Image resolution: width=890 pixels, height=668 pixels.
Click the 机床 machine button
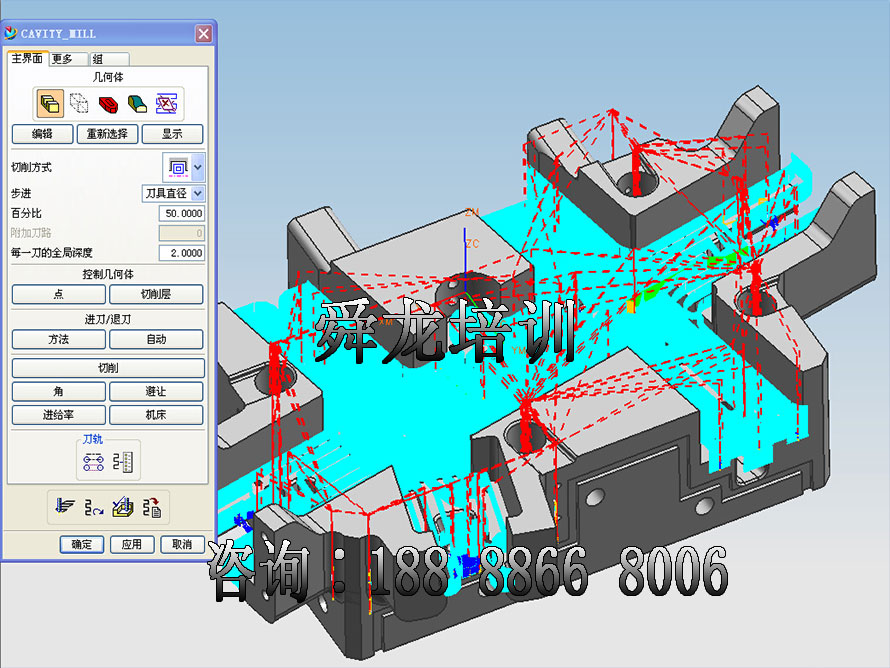(x=156, y=415)
